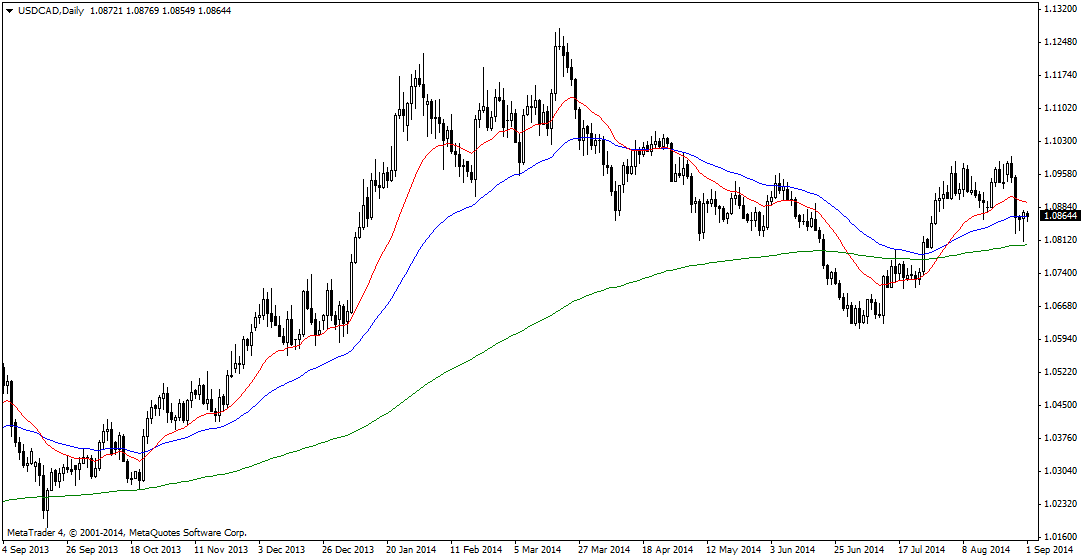
Task: Click the 1.03040 price axis label
Action: [1060, 470]
